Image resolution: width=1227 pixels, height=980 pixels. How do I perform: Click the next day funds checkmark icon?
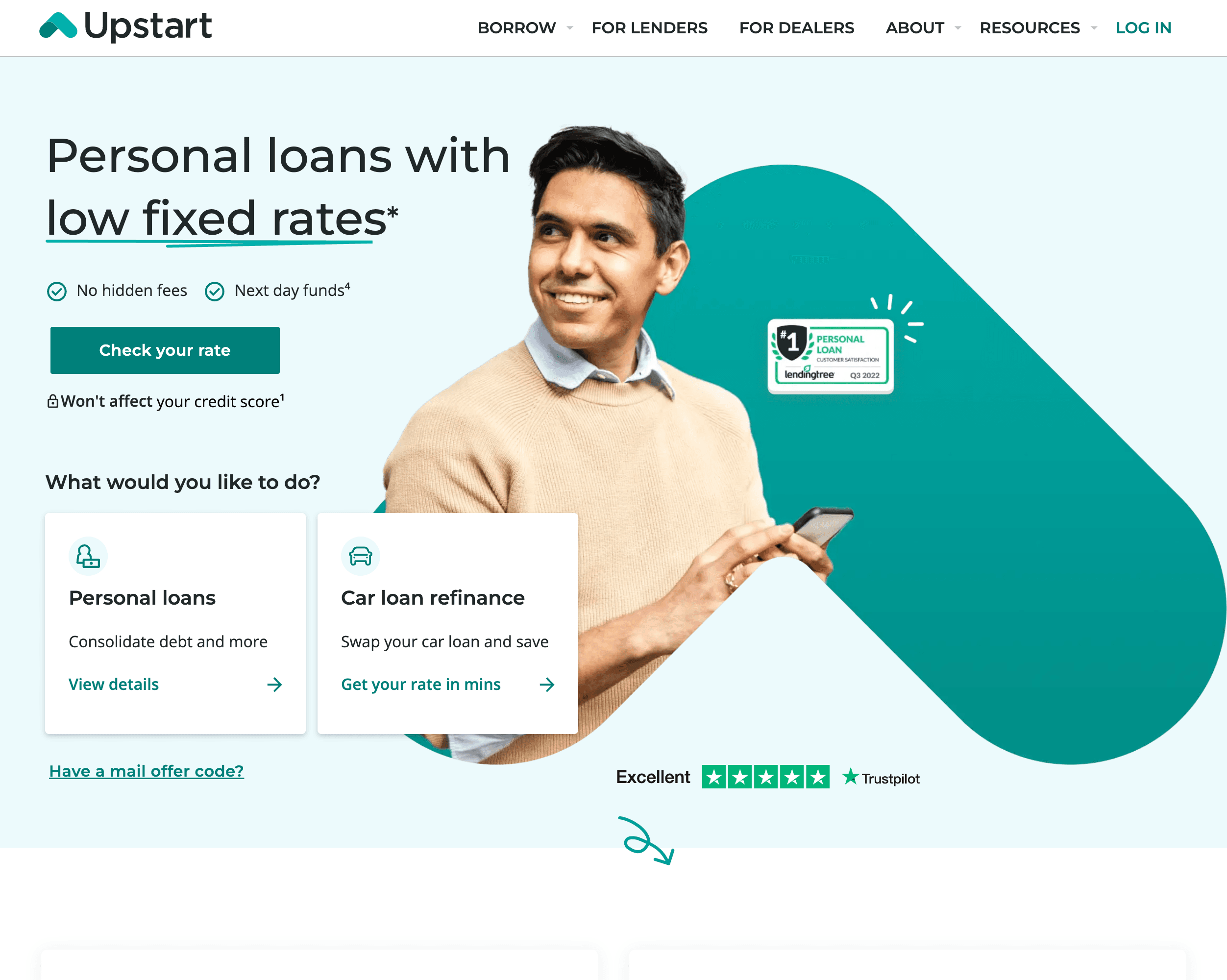(213, 291)
